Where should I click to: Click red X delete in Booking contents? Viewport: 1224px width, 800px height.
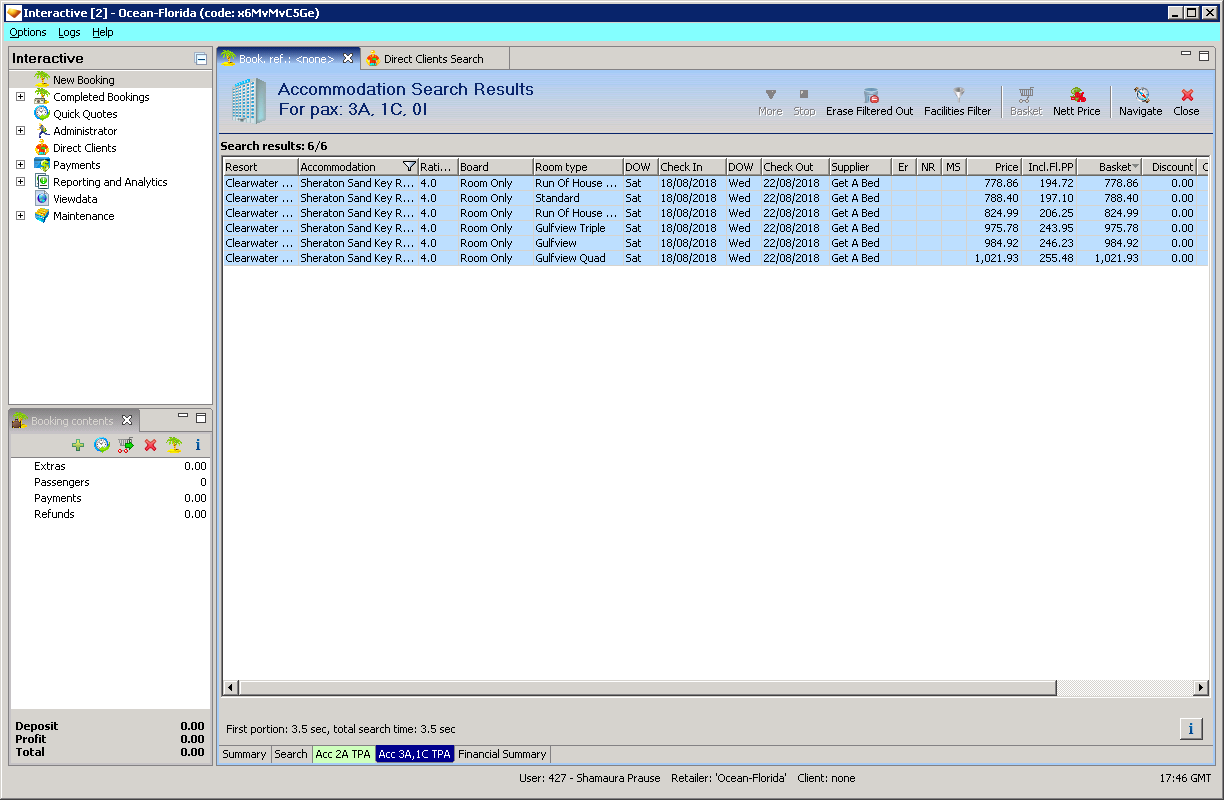150,445
